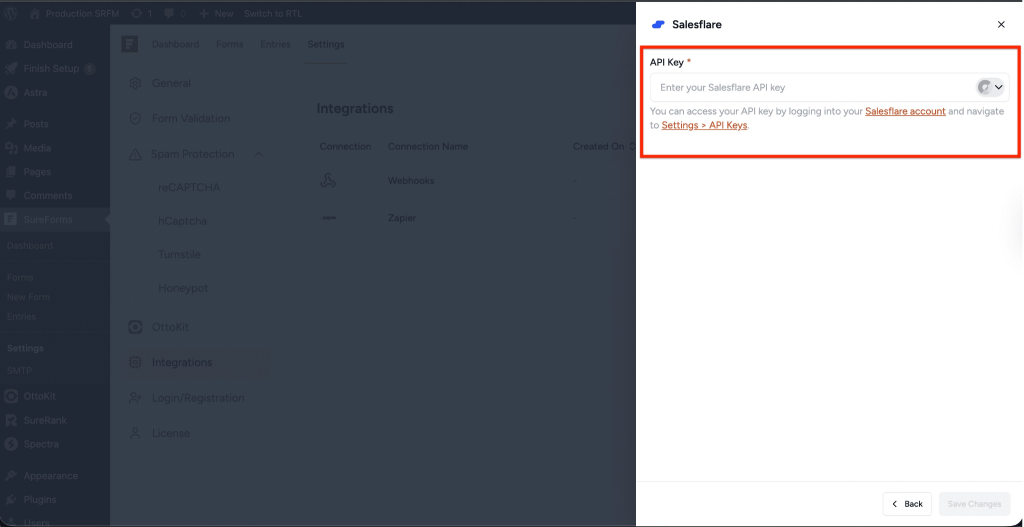The height and width of the screenshot is (527, 1024).
Task: Click the Save Changes button
Action: (974, 504)
